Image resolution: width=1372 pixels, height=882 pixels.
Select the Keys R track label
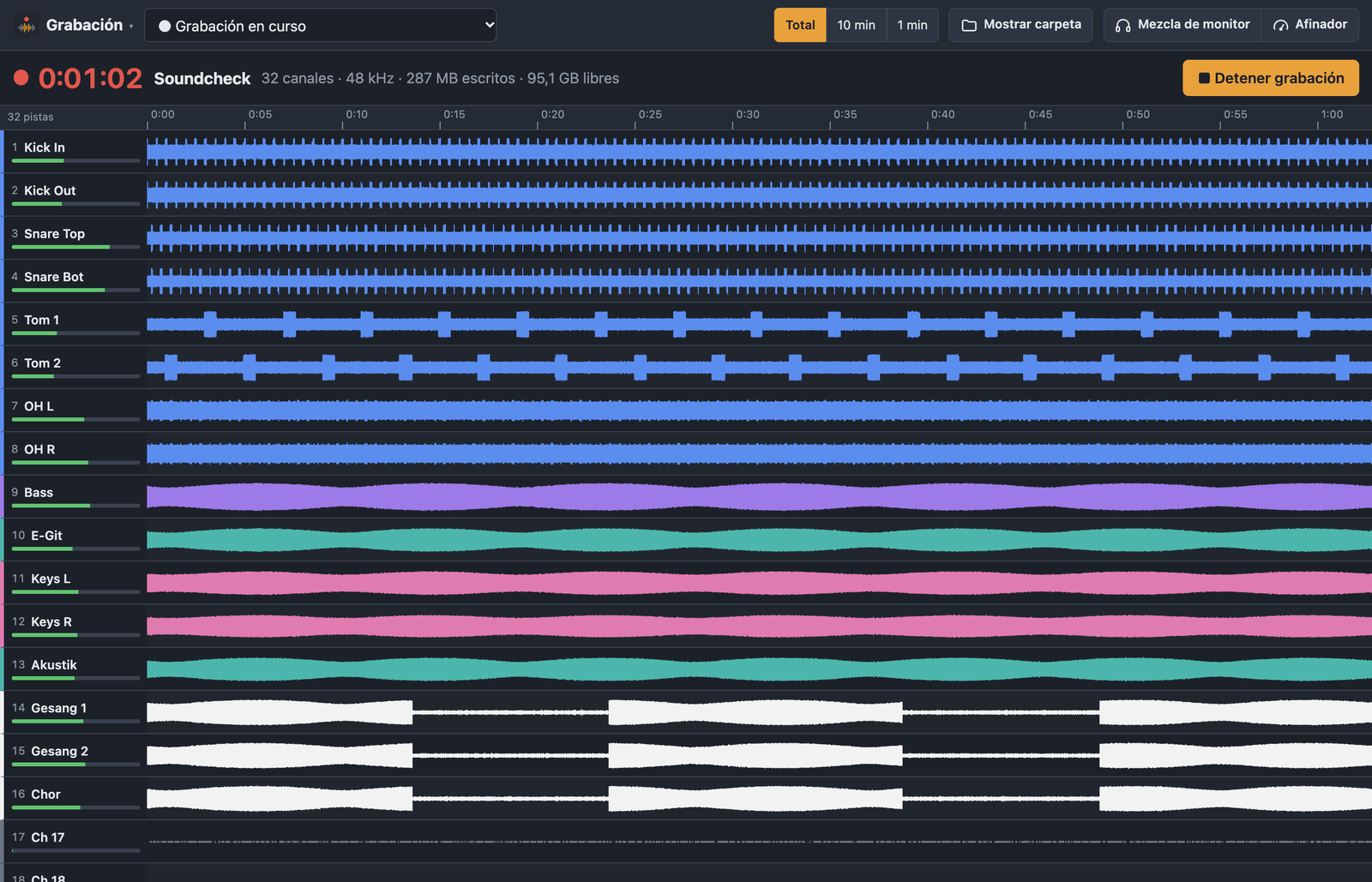(x=51, y=621)
